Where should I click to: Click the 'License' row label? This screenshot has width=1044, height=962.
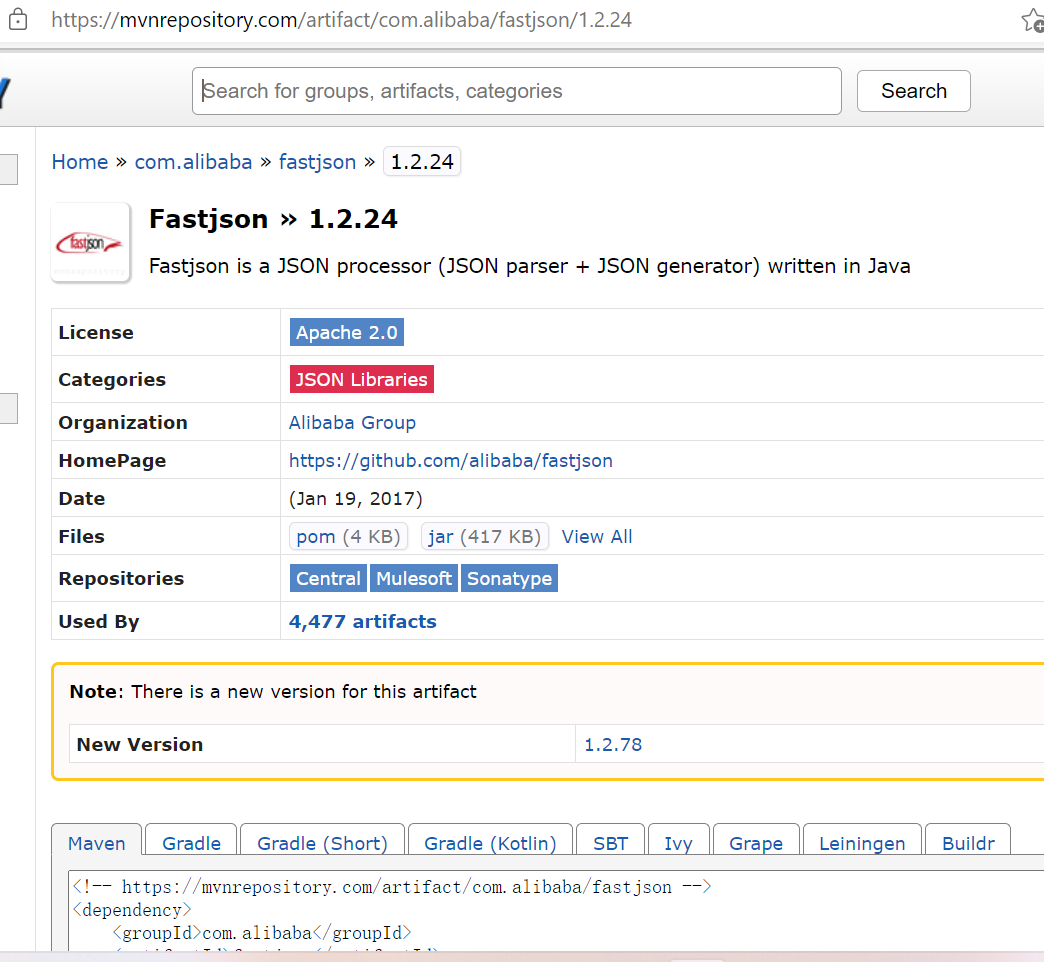(96, 332)
